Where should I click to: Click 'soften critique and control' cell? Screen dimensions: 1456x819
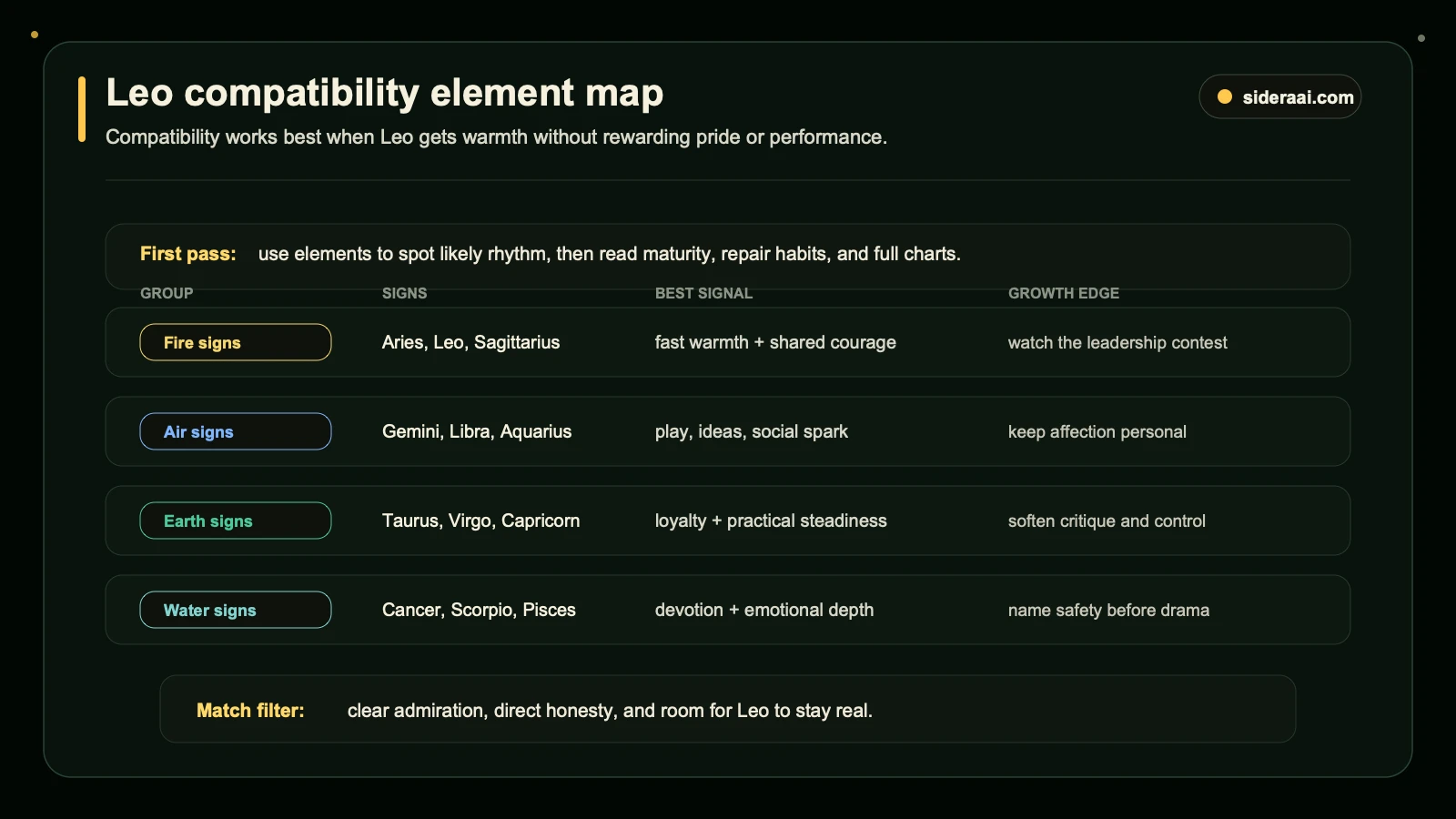tap(1107, 521)
